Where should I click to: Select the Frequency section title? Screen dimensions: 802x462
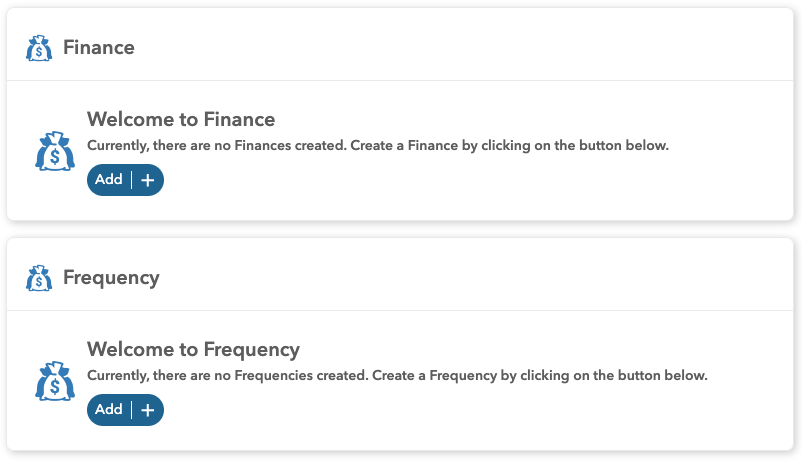coord(111,278)
